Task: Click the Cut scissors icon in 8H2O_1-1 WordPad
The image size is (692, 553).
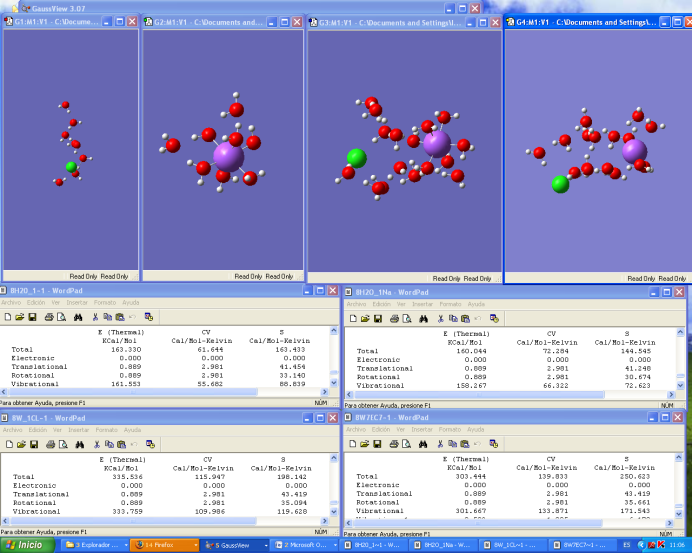Action: pyautogui.click(x=97, y=317)
